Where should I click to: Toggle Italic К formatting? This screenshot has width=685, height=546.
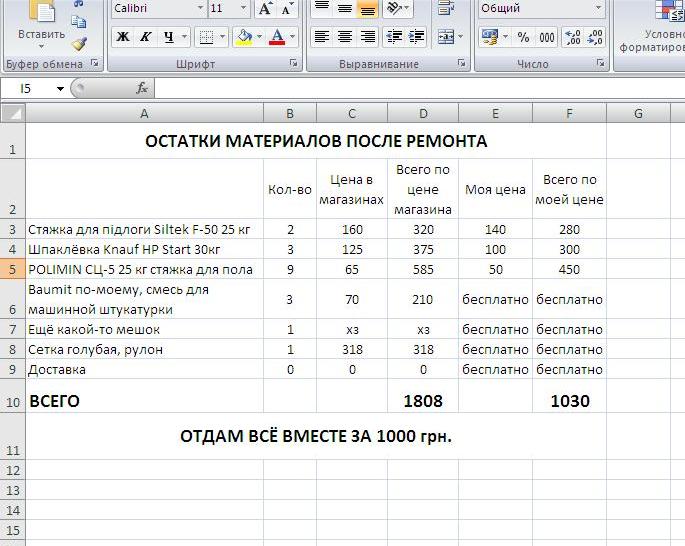[145, 37]
